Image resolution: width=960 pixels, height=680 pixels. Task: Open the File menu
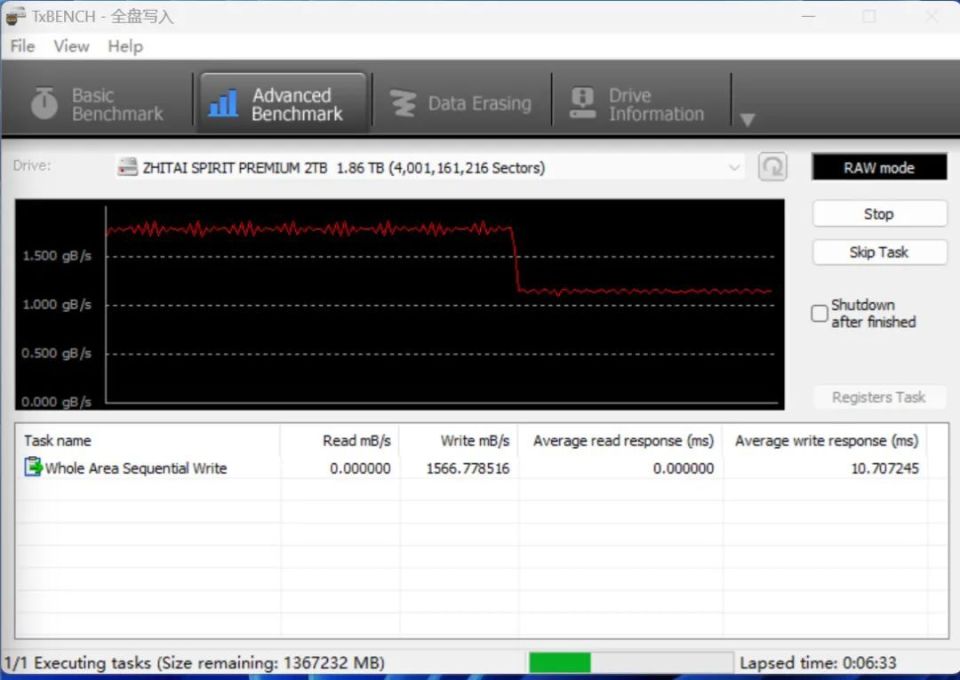point(23,46)
